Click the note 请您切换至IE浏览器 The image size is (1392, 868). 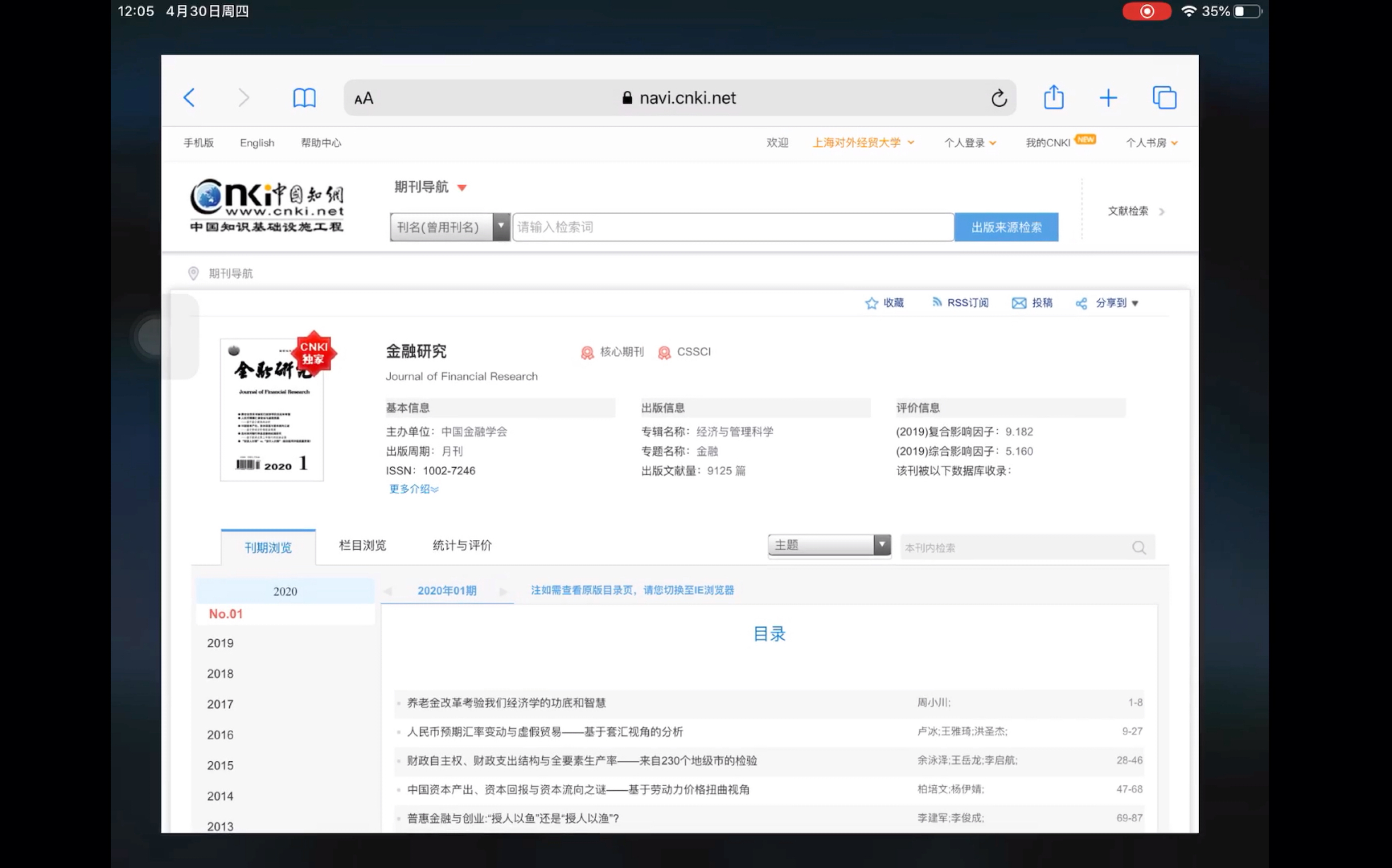(x=688, y=590)
